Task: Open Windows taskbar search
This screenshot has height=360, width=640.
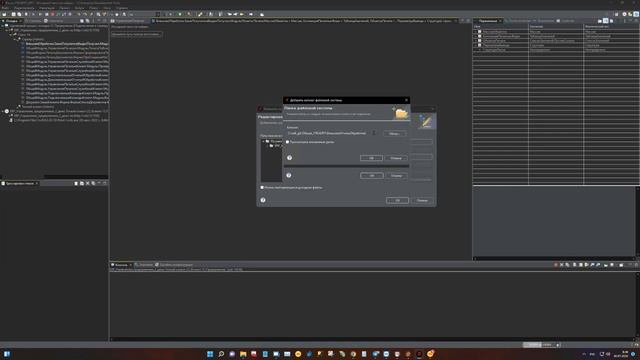Action: (221, 354)
